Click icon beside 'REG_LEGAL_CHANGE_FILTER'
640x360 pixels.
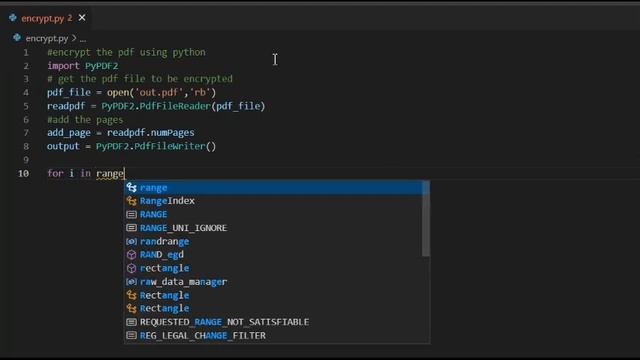click(x=131, y=336)
